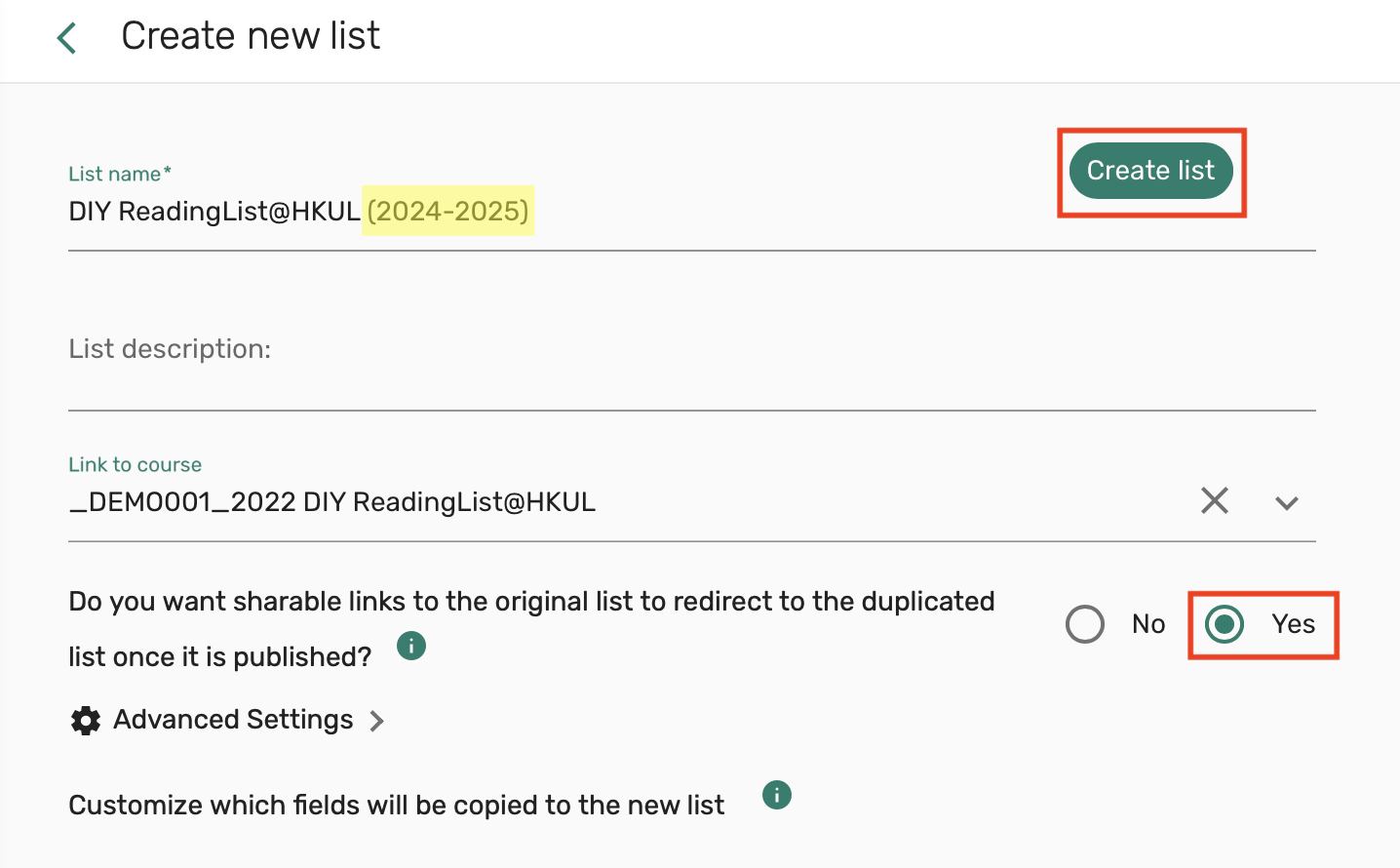Click the highlighted (2024-2025) text
This screenshot has width=1400, height=868.
447,212
